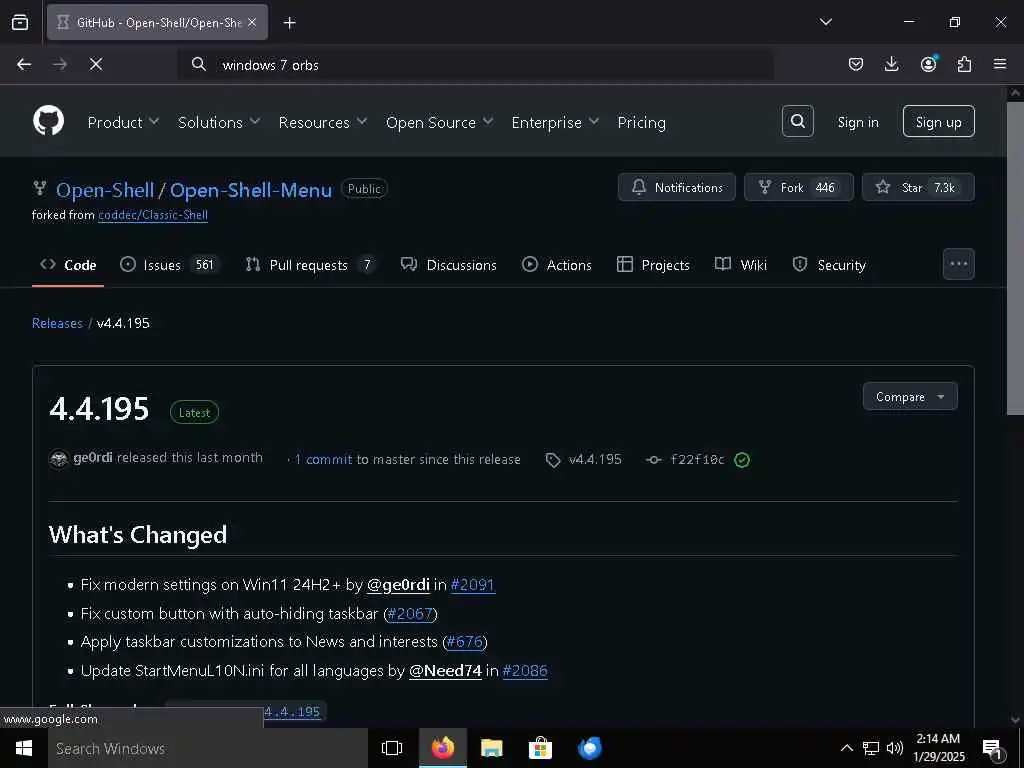Stop loading the page
This screenshot has width=1024, height=768.
(95, 64)
